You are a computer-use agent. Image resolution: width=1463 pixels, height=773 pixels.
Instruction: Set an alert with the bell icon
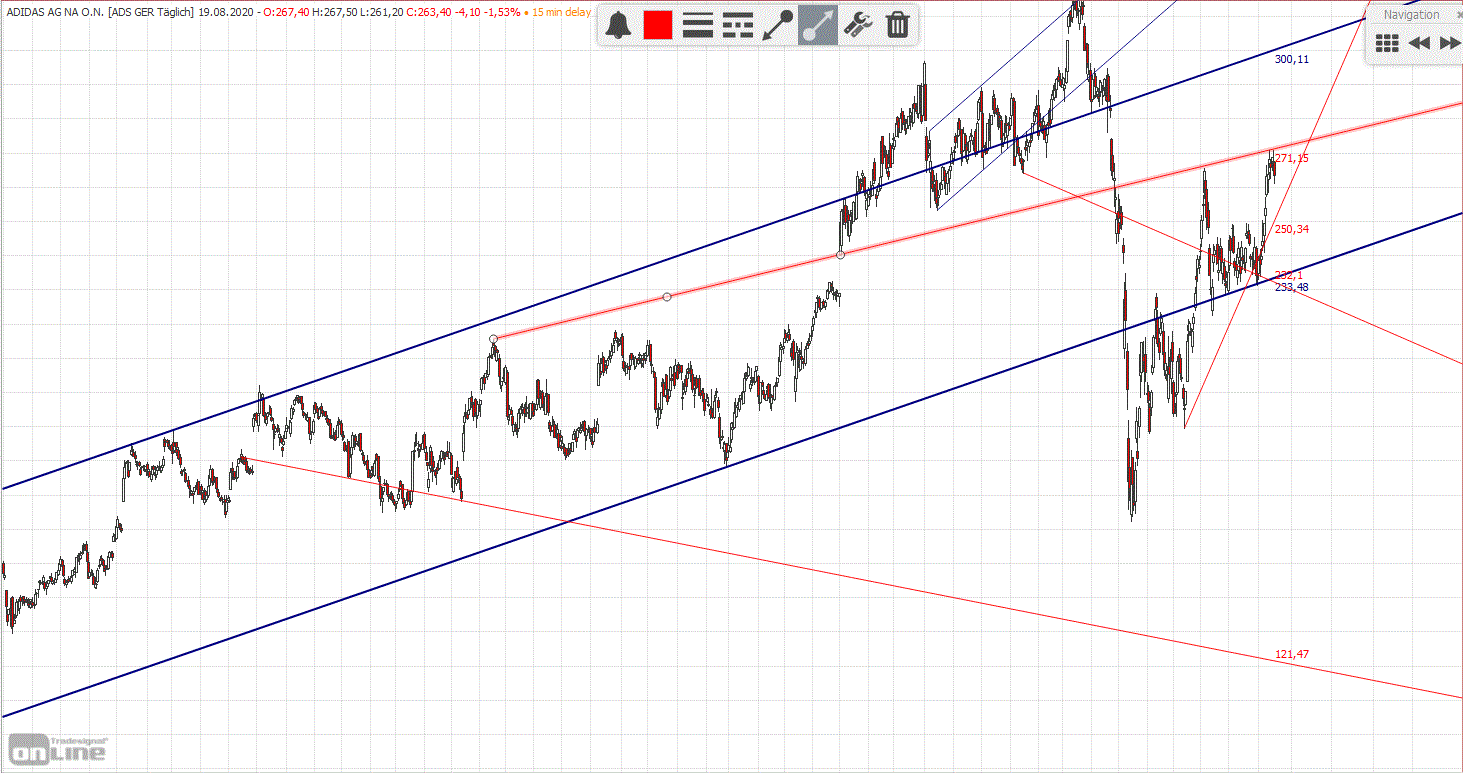point(619,25)
